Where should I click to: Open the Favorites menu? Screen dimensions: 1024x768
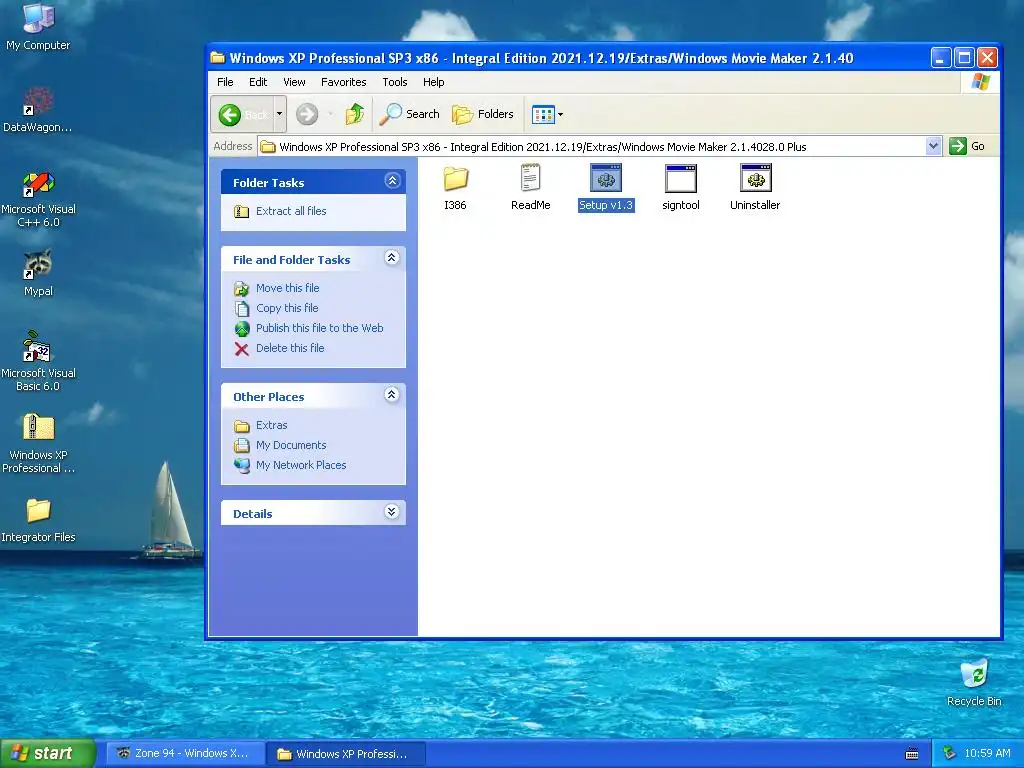click(344, 82)
